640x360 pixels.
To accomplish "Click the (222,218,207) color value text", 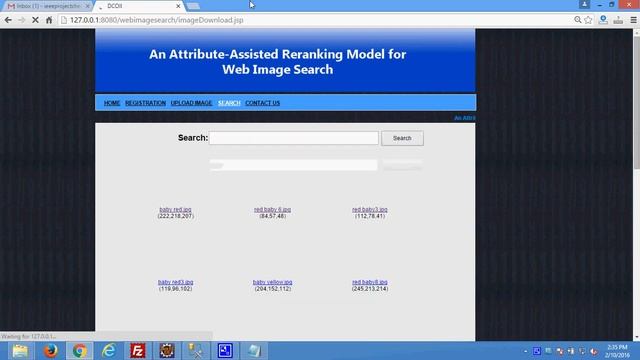I will (x=176, y=216).
